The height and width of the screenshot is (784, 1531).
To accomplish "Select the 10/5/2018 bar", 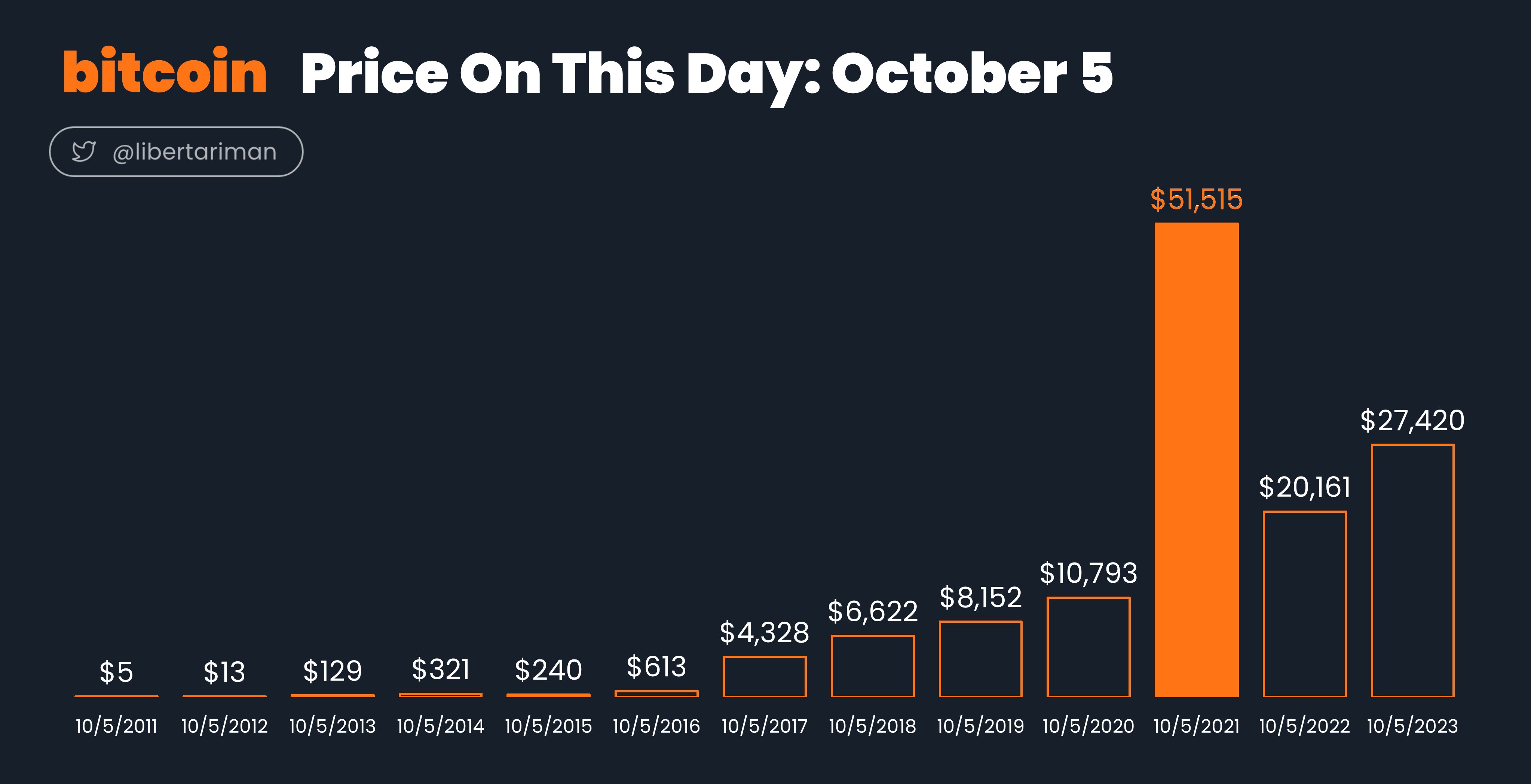I will point(873,666).
